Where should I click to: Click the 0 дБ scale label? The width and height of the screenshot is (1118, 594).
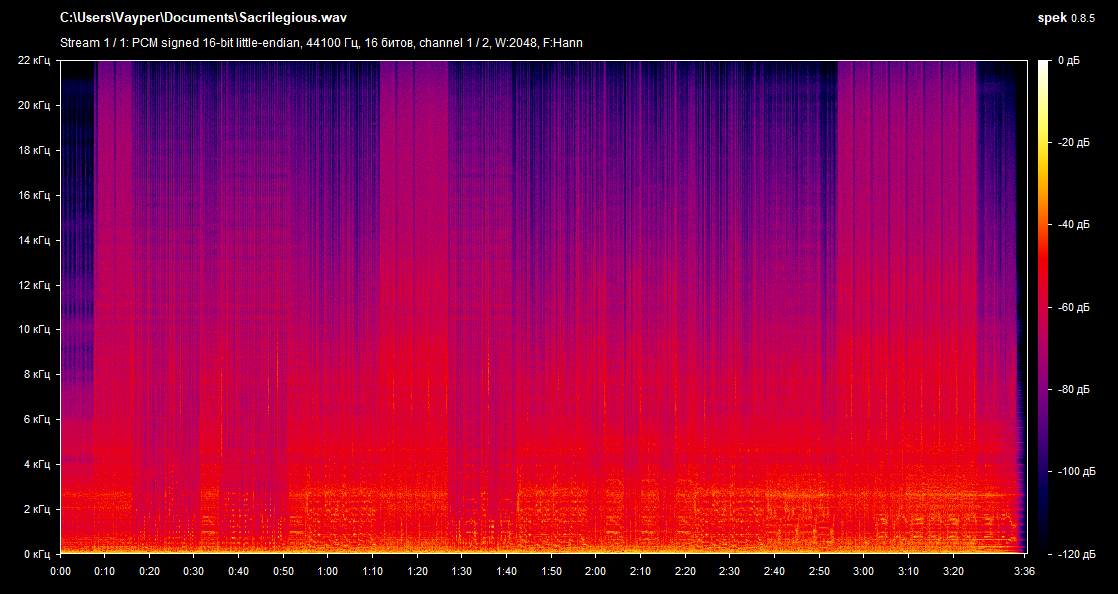(x=1069, y=61)
